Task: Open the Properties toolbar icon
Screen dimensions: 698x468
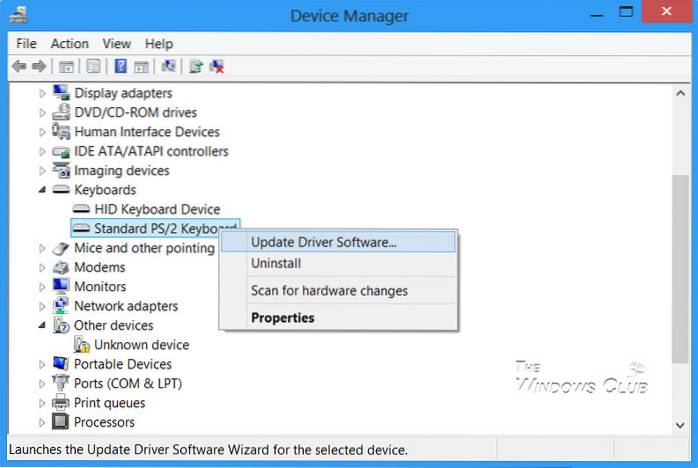Action: [x=93, y=67]
